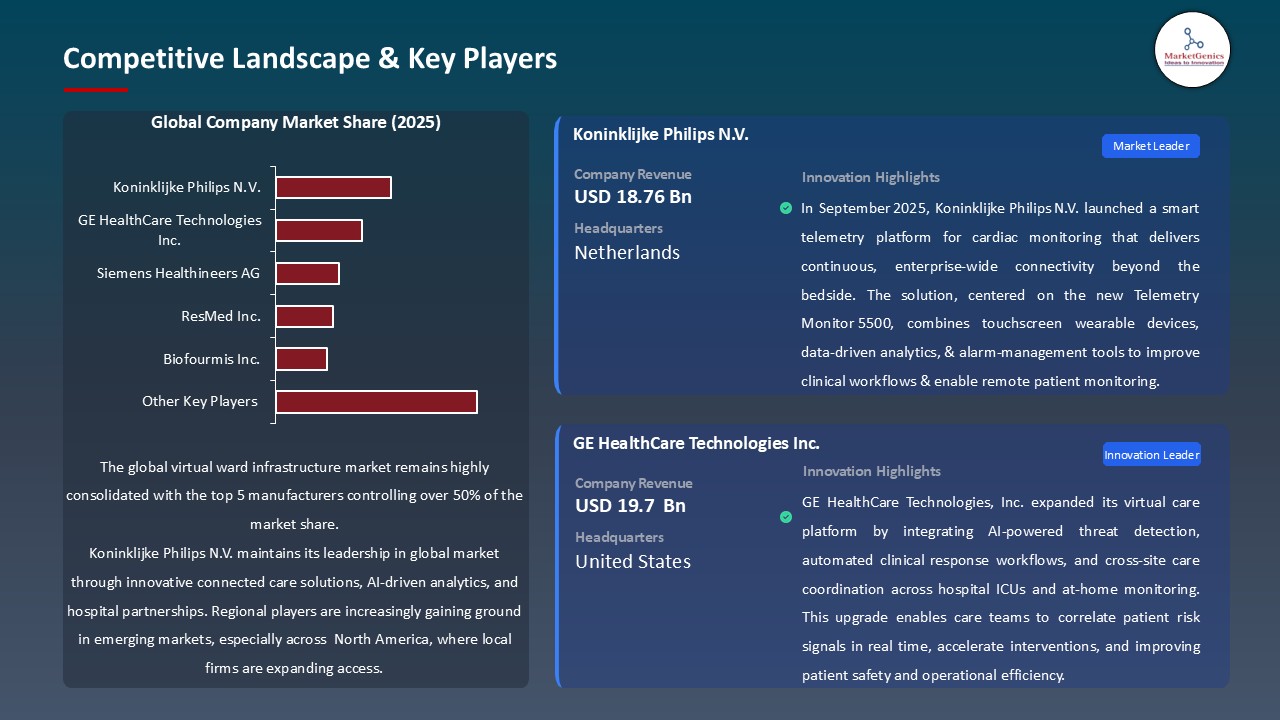
Task: Select the Koninklijke Philips N.V. bar in chart
Action: tap(333, 187)
